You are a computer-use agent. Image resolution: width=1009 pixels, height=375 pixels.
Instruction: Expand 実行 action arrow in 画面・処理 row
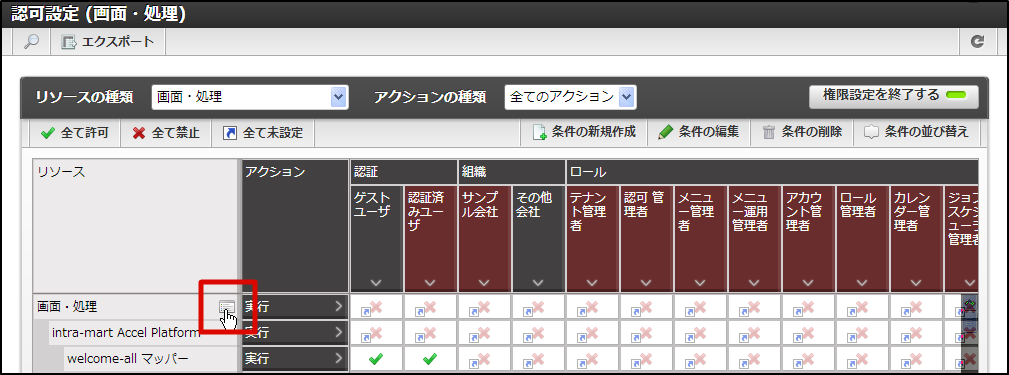click(x=338, y=307)
